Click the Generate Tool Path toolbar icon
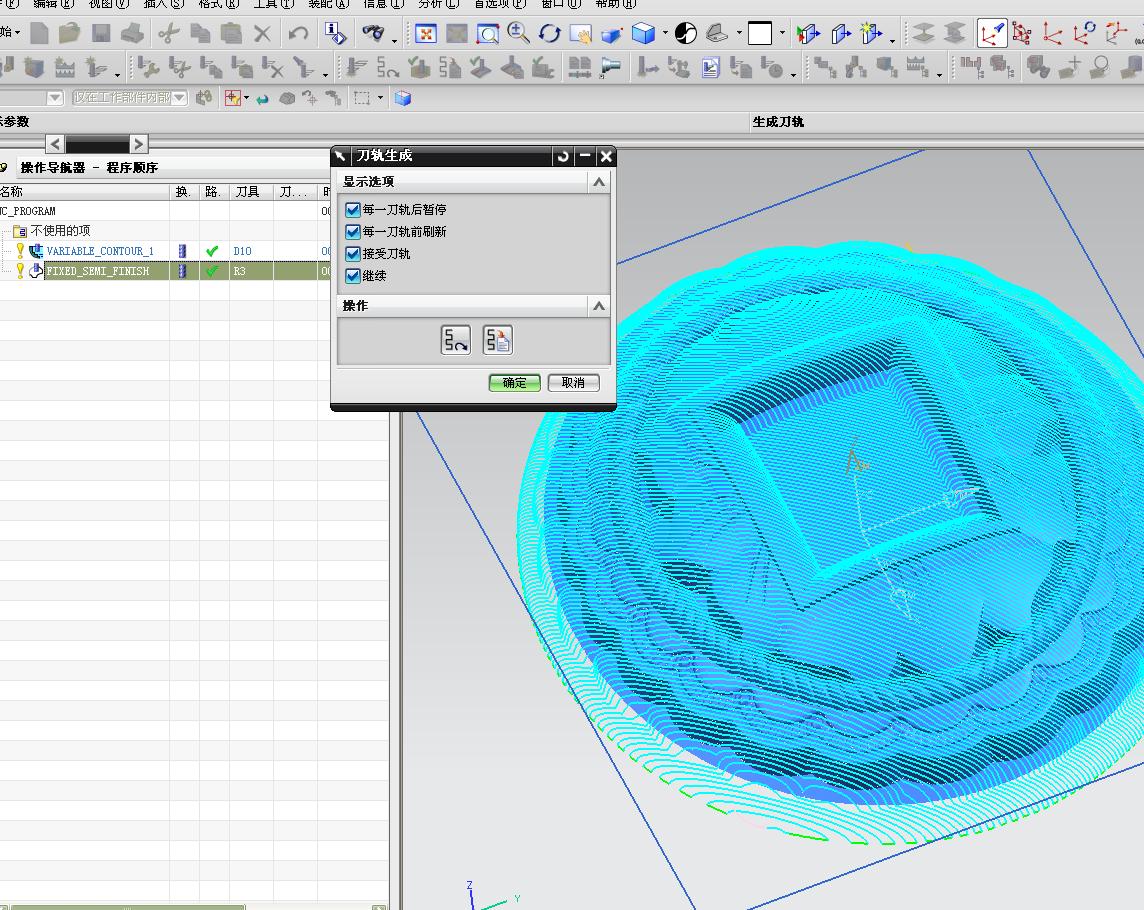The image size is (1144, 910). 356,69
